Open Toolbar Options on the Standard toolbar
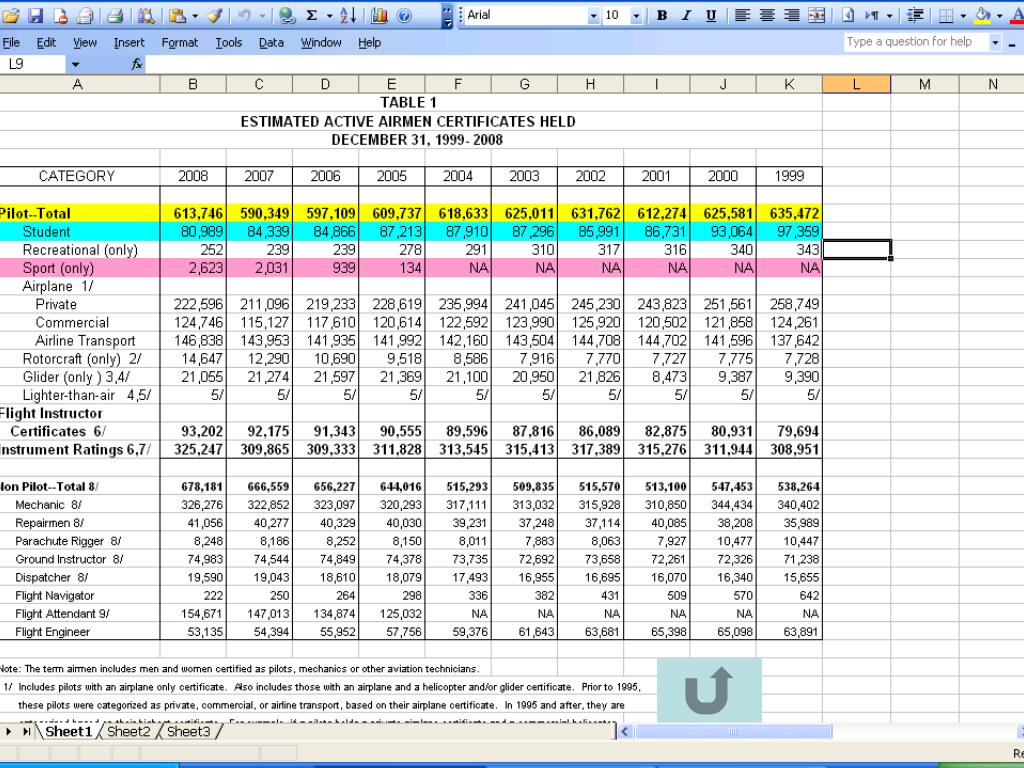Screen dimensions: 1024x768 [447, 15]
